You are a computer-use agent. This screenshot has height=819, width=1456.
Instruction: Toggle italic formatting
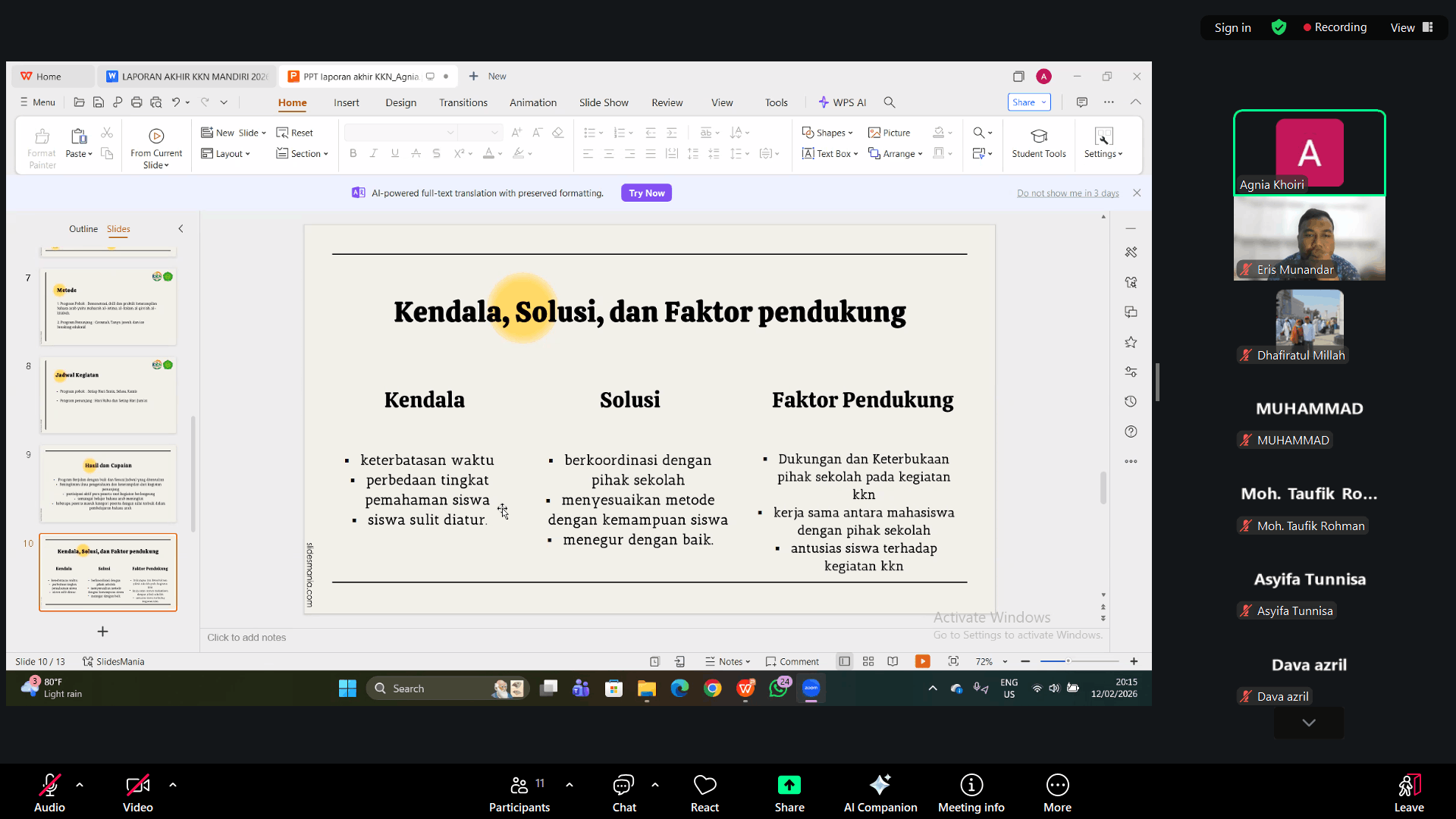(373, 153)
